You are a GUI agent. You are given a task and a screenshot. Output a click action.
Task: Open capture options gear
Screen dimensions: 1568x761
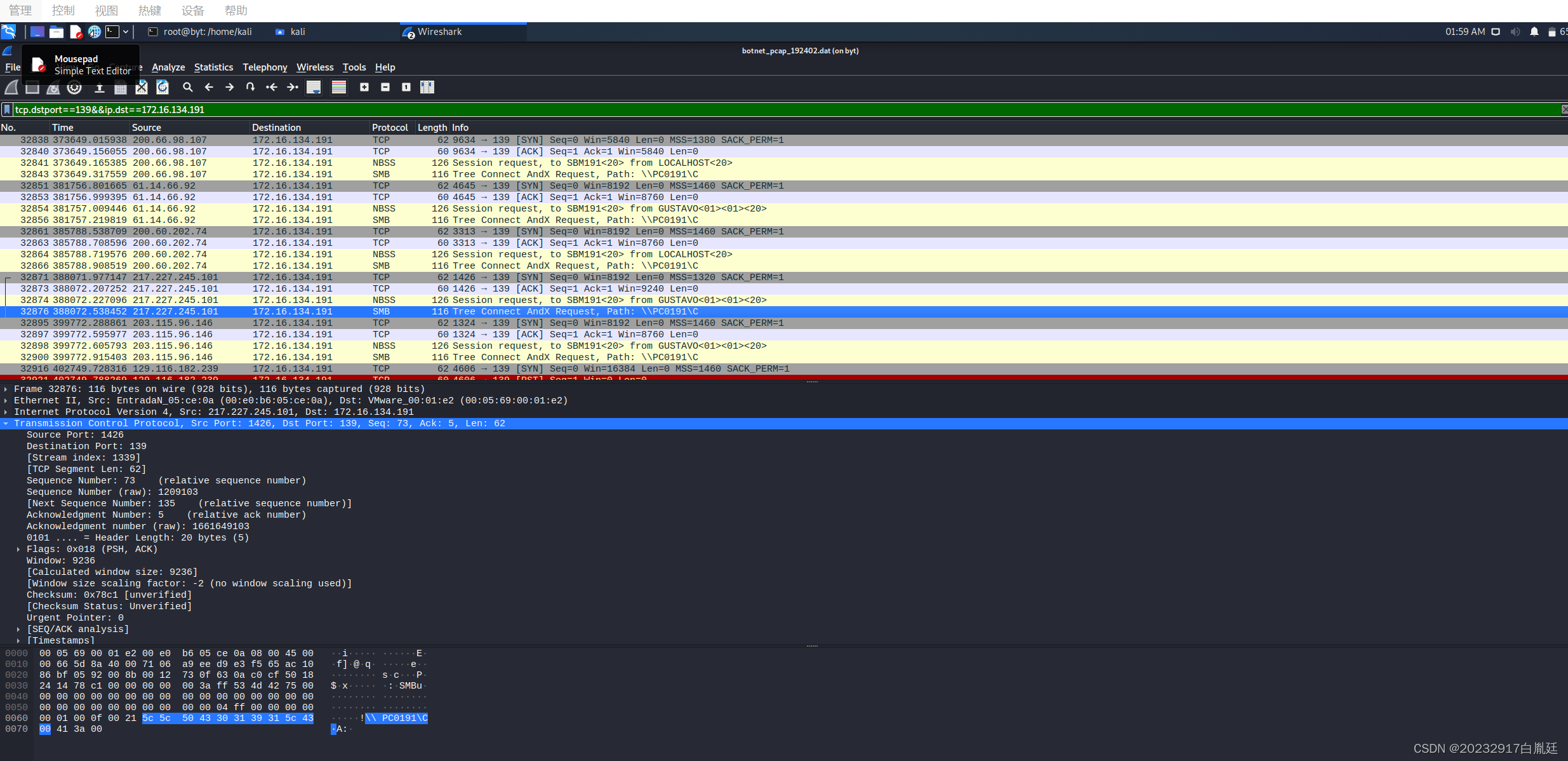[x=74, y=87]
